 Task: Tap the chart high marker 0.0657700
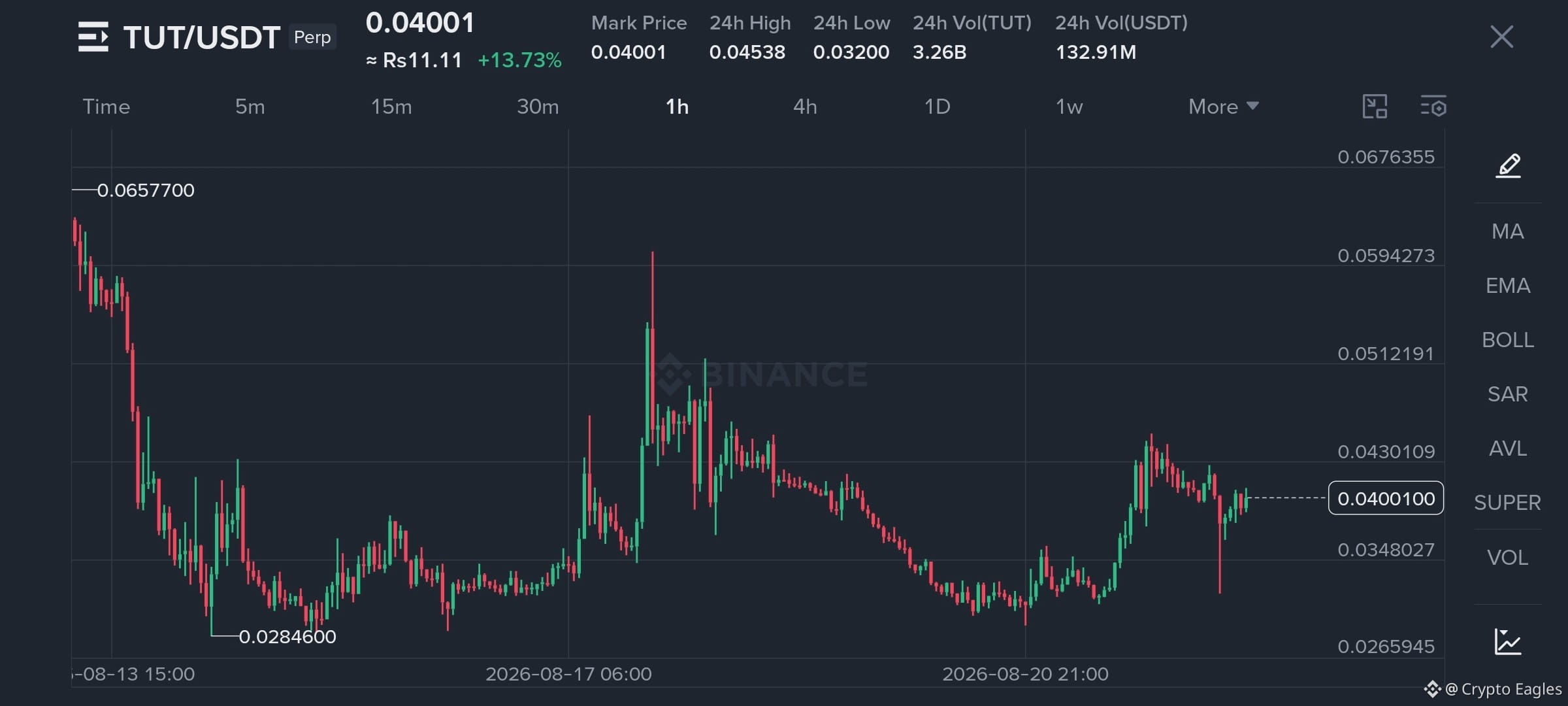point(146,190)
